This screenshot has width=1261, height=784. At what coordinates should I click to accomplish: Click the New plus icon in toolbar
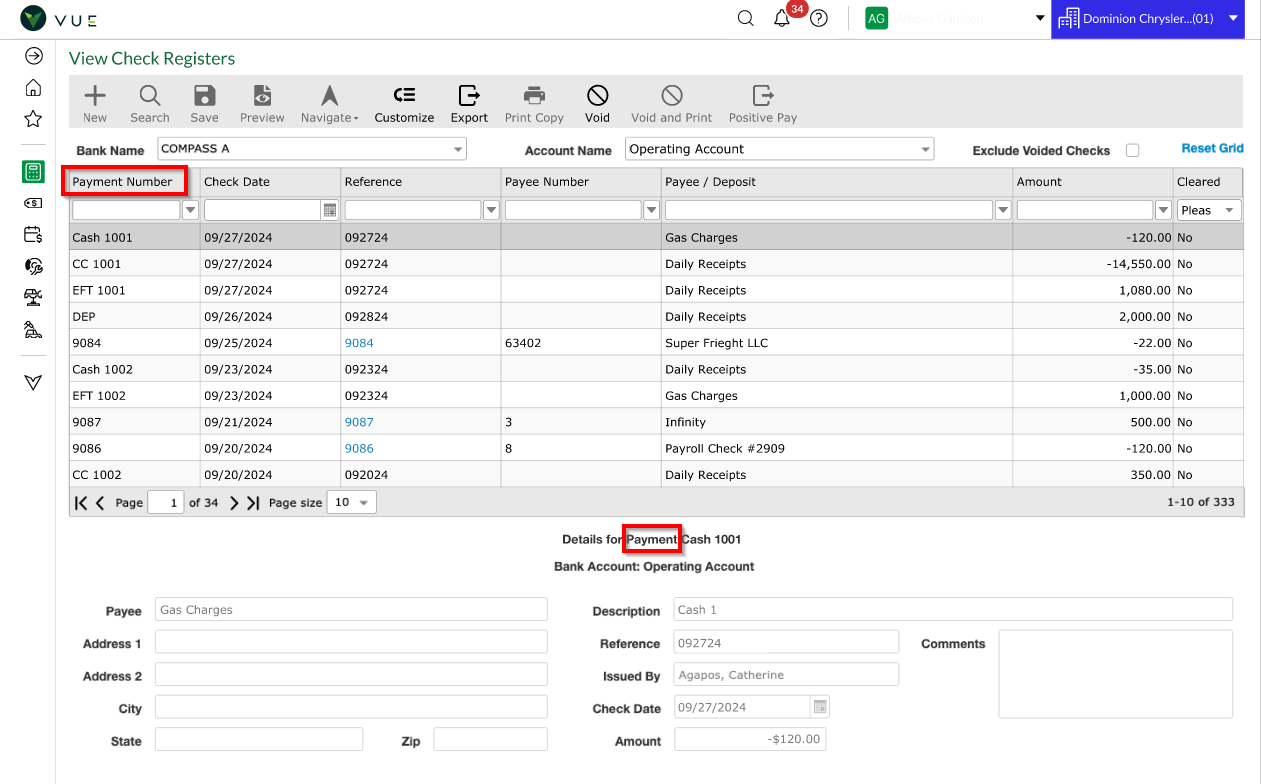pyautogui.click(x=95, y=96)
